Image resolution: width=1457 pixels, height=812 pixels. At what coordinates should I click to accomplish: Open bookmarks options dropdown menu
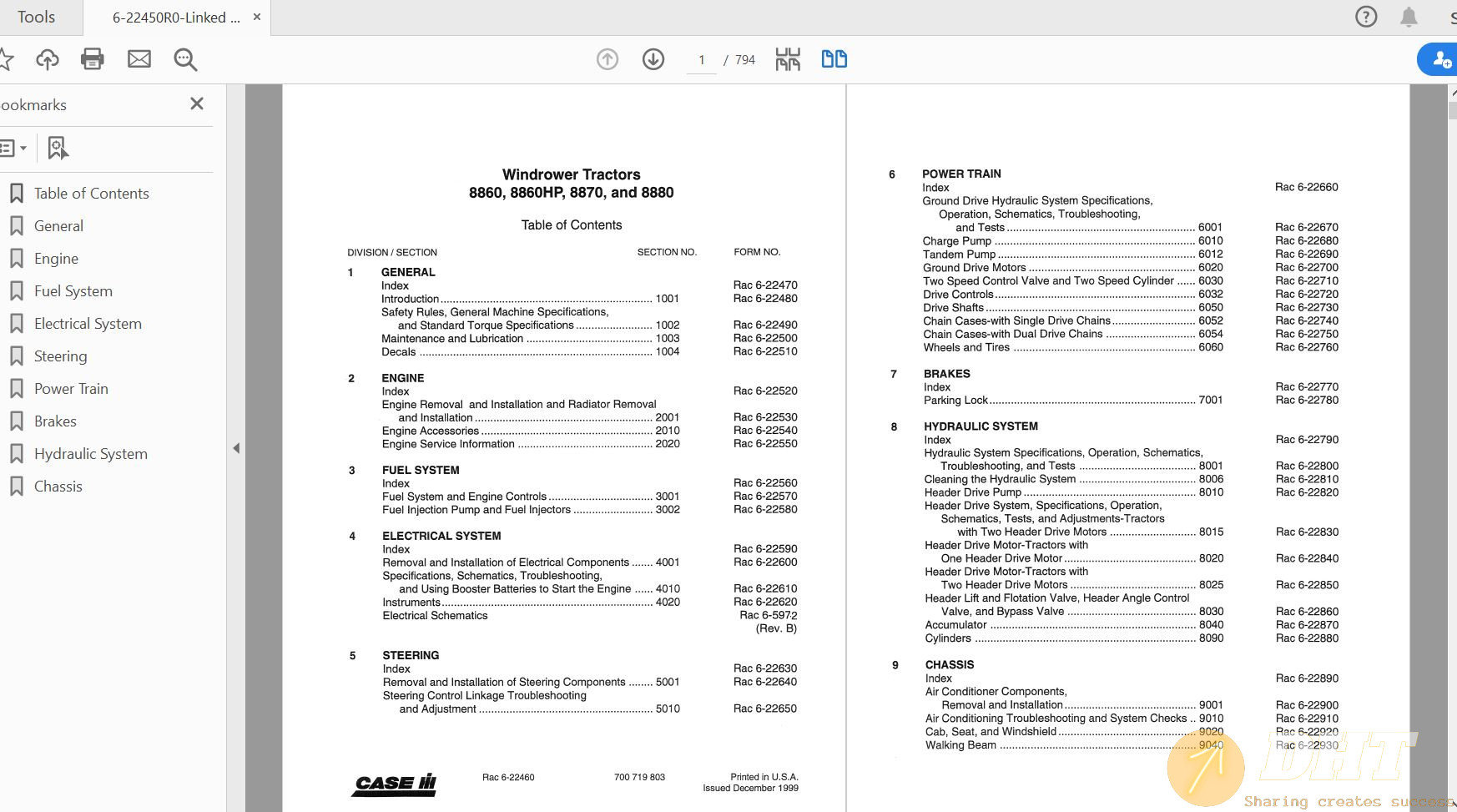click(13, 148)
